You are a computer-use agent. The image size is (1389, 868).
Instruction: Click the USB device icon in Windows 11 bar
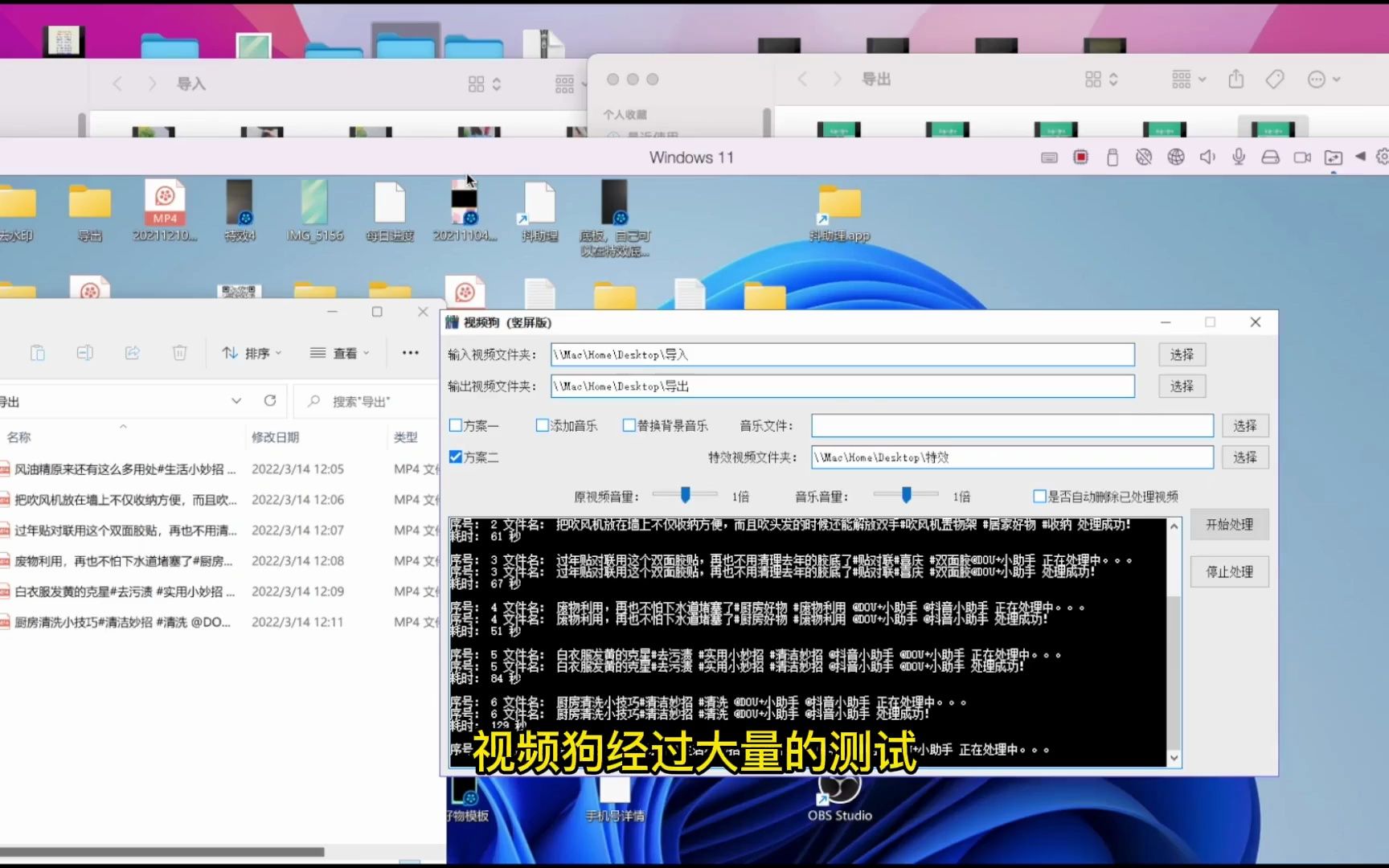(1112, 158)
